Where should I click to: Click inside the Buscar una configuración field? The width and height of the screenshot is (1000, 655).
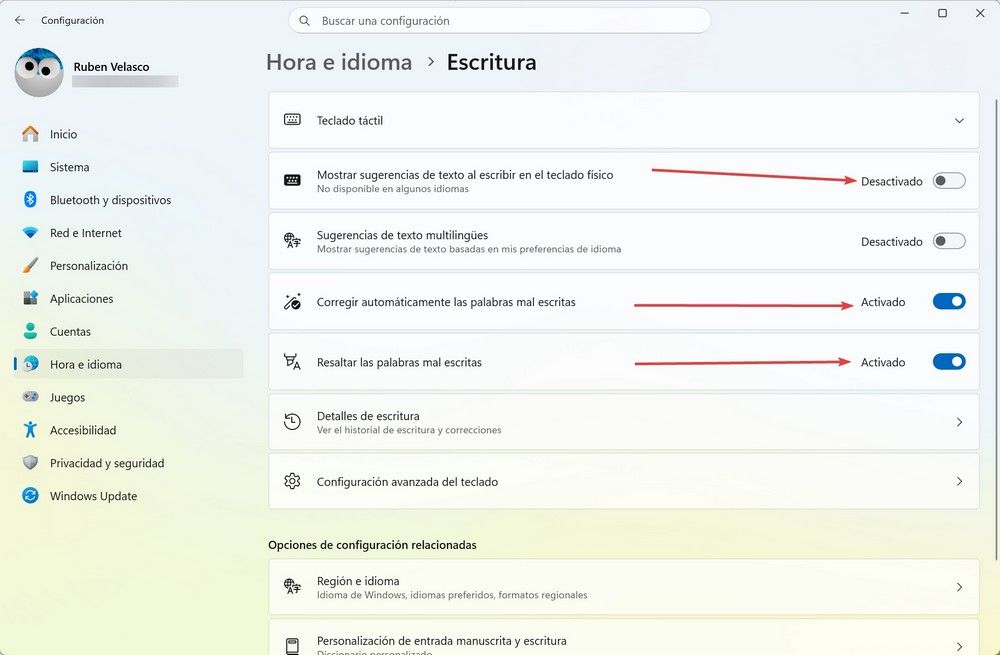click(500, 20)
